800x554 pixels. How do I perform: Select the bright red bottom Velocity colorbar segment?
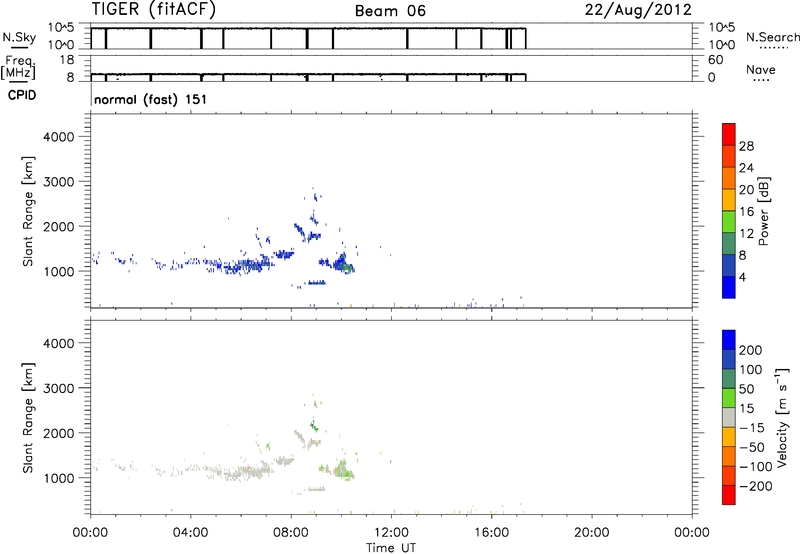(x=729, y=495)
